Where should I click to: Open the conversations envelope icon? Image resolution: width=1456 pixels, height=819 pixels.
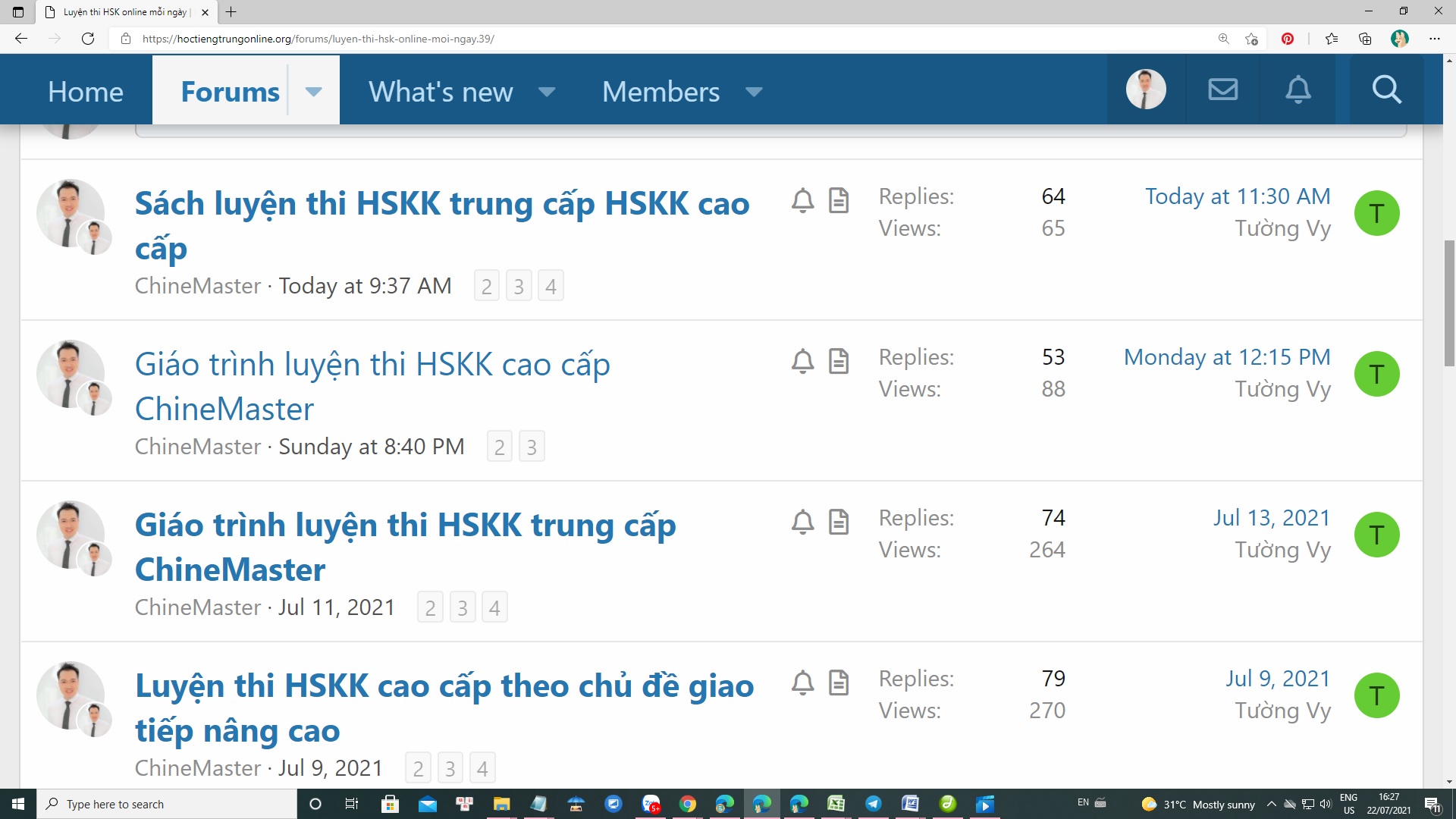(x=1222, y=90)
